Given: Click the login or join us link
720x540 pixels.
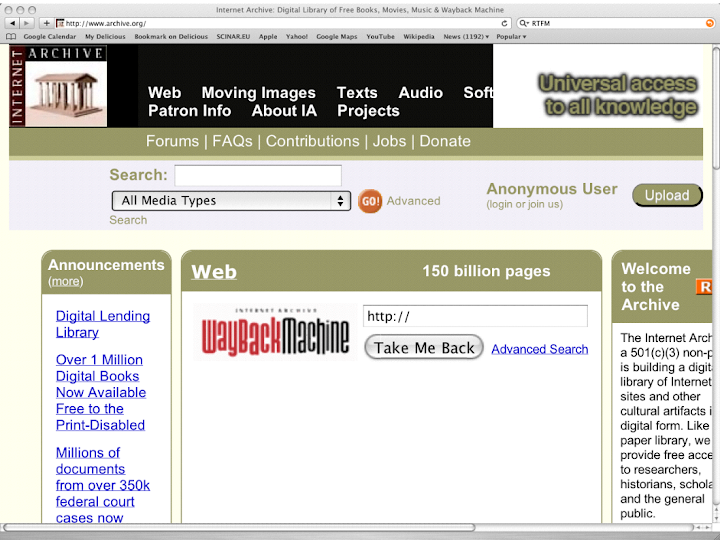Looking at the screenshot, I should (x=524, y=204).
